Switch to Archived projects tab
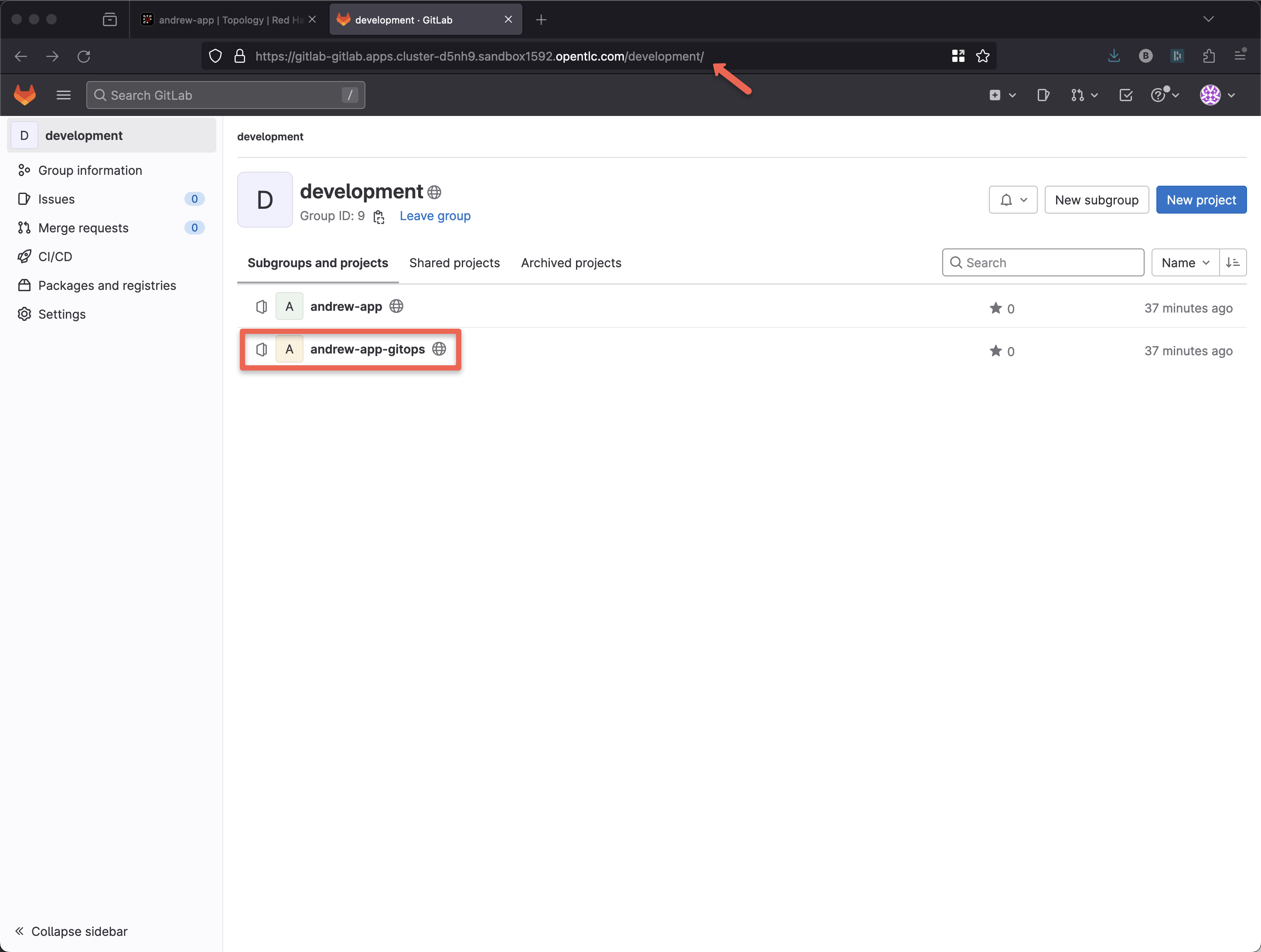Screen dimensions: 1261x952 571,262
